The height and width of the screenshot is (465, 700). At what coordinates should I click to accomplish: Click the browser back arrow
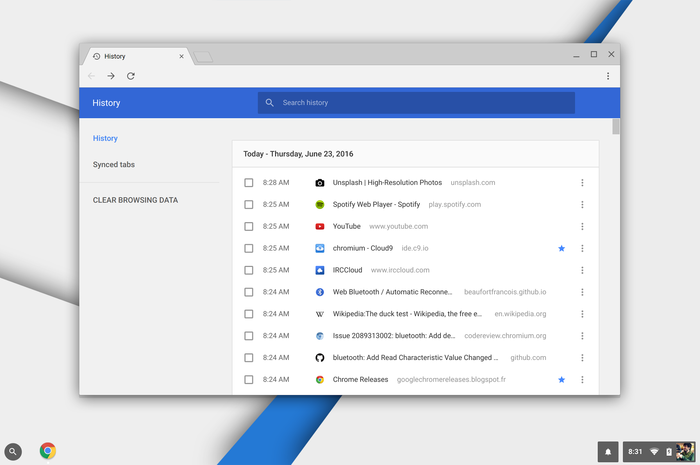pyautogui.click(x=92, y=76)
